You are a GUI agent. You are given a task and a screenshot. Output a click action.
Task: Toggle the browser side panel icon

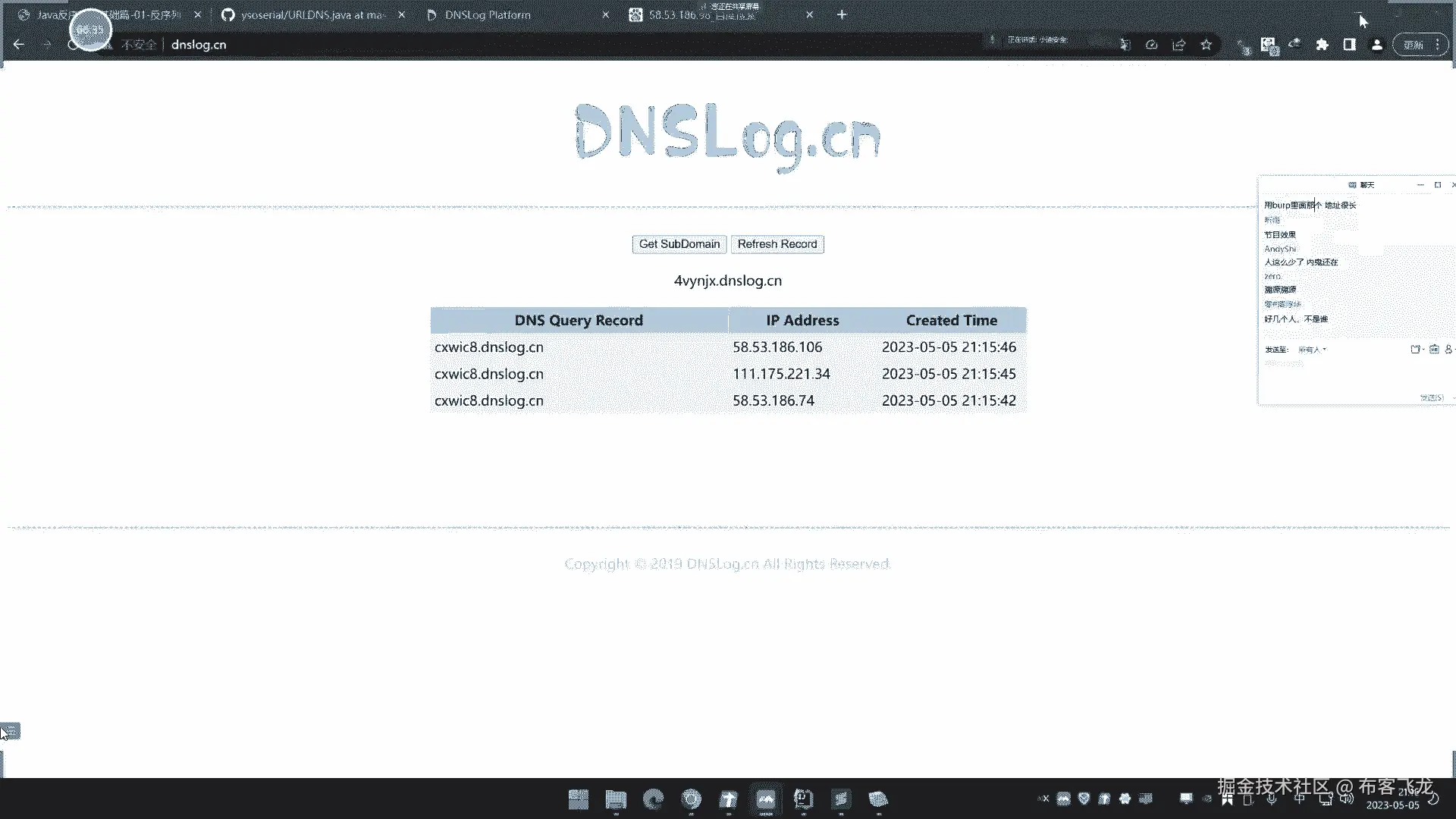pyautogui.click(x=1349, y=45)
